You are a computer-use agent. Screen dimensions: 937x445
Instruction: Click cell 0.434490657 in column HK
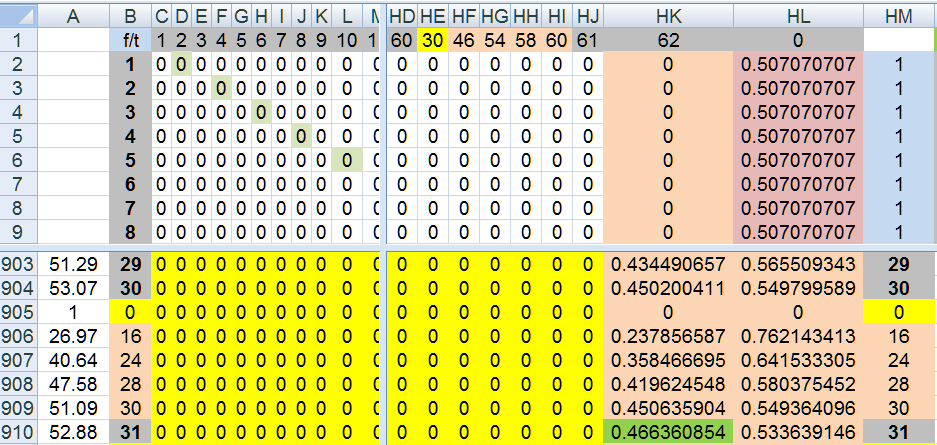668,264
